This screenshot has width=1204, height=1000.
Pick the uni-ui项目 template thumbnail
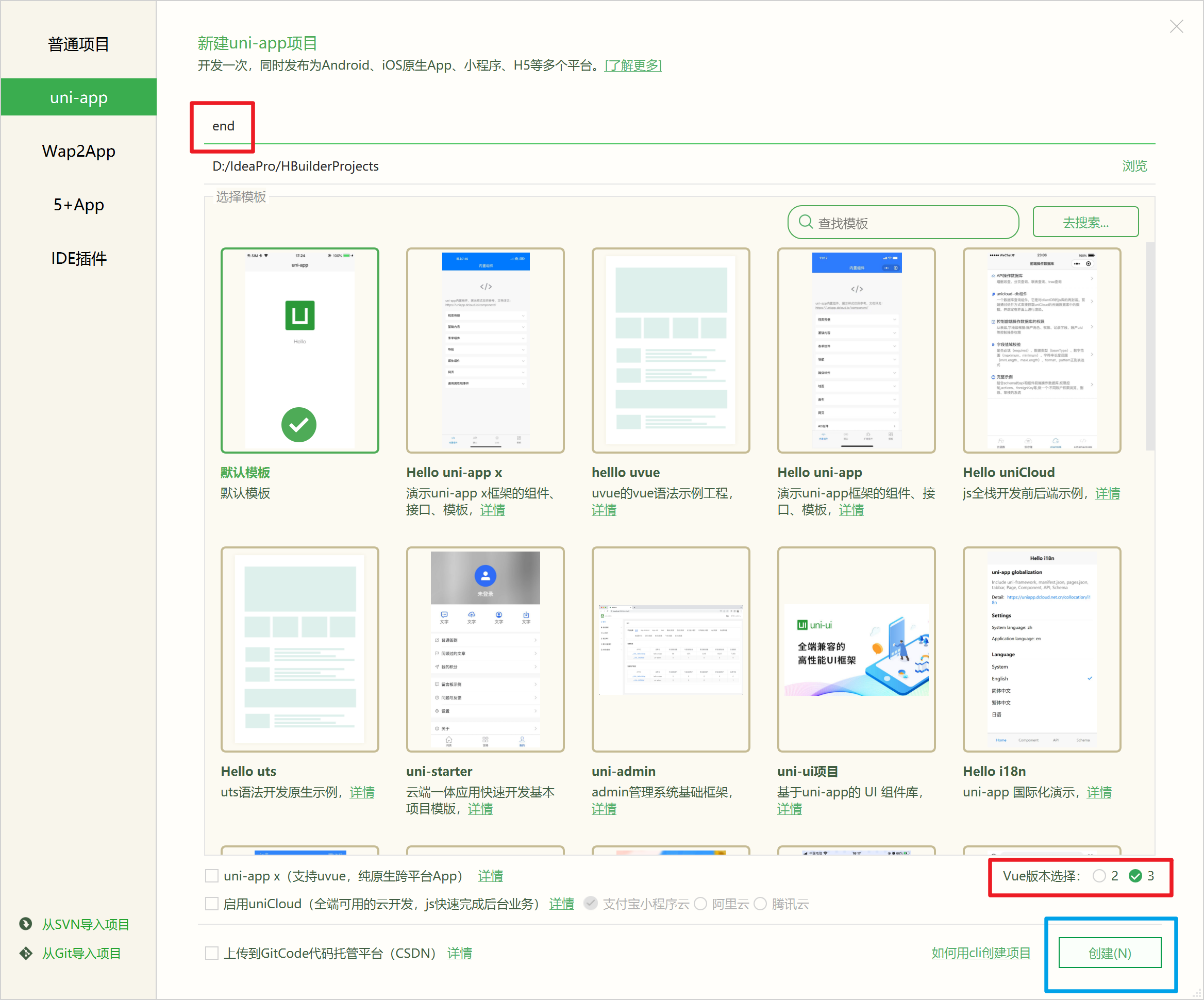(x=856, y=649)
